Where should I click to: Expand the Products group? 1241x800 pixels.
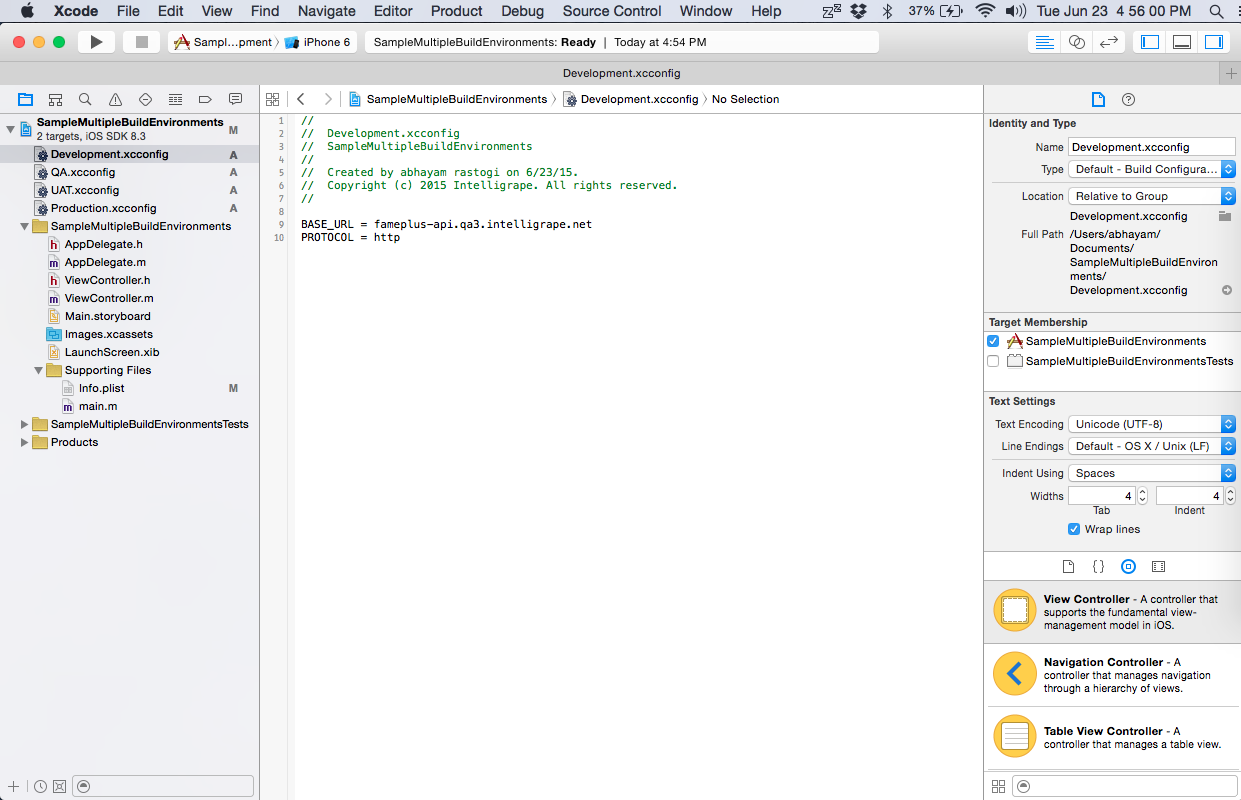pyautogui.click(x=25, y=442)
